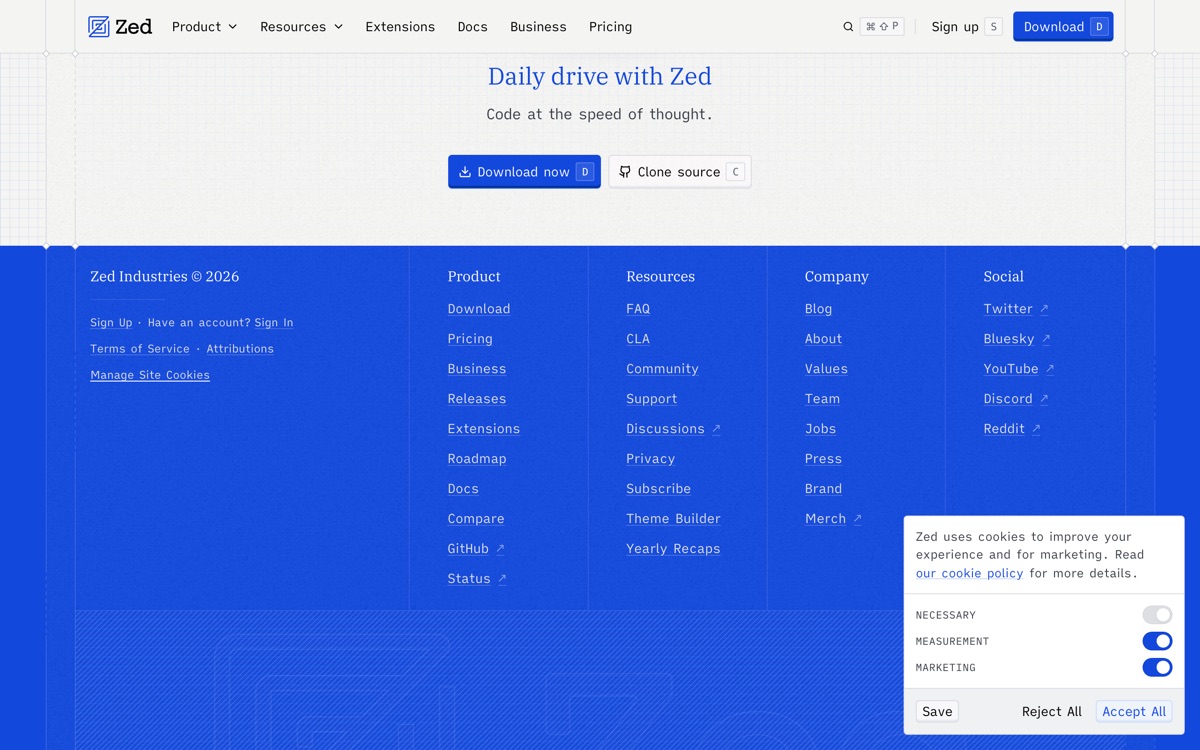Click the external arrow next to Bluesky
This screenshot has height=750, width=1200.
pos(1046,339)
